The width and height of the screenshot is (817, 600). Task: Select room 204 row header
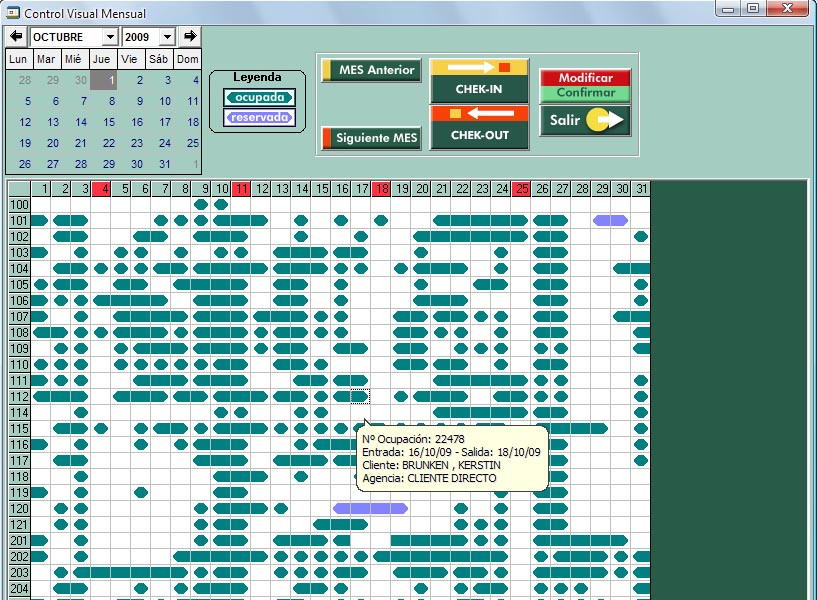click(19, 589)
